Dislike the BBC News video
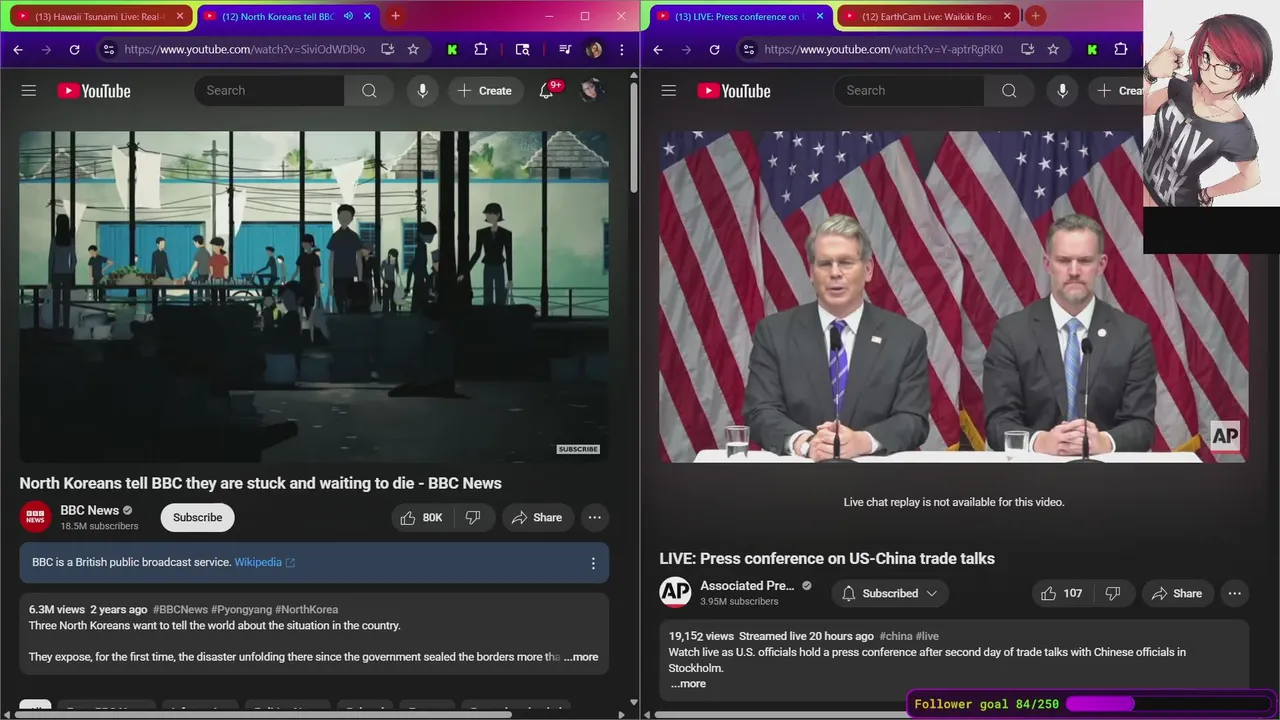The width and height of the screenshot is (1280, 720). [x=473, y=518]
